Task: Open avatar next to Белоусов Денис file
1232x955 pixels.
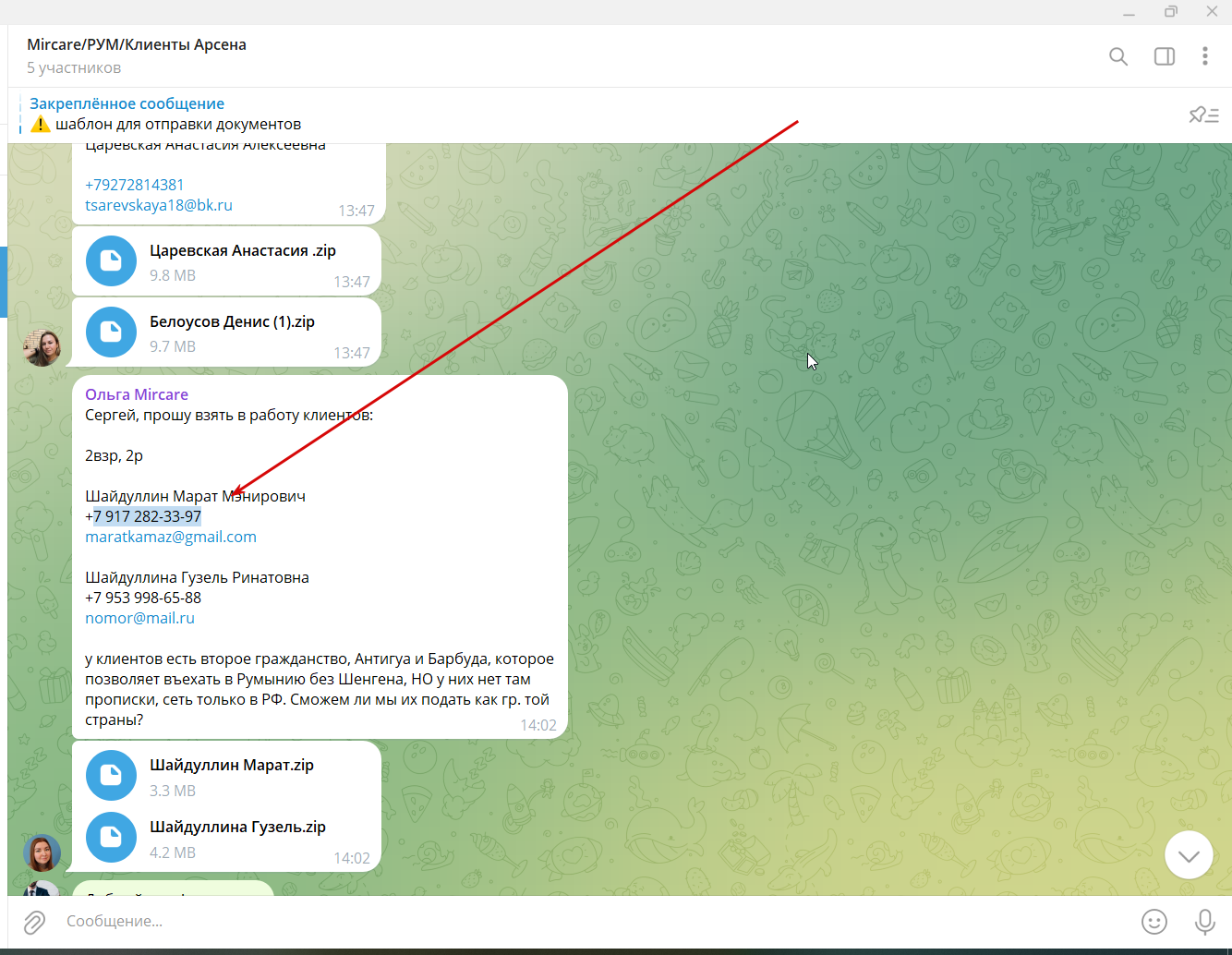Action: (42, 347)
